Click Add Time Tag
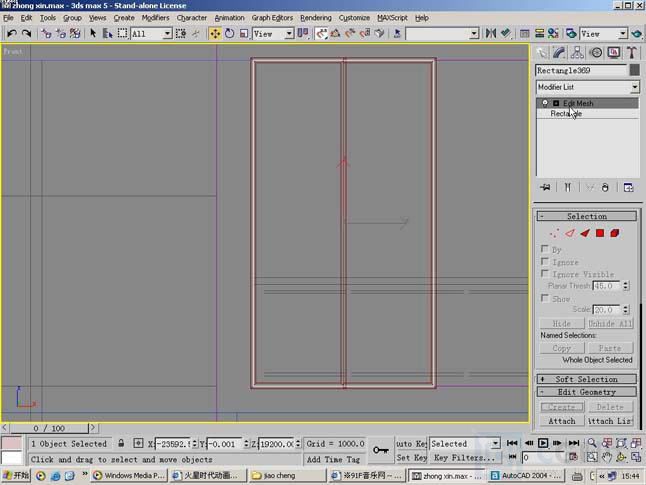This screenshot has height=485, width=646. tap(333, 459)
